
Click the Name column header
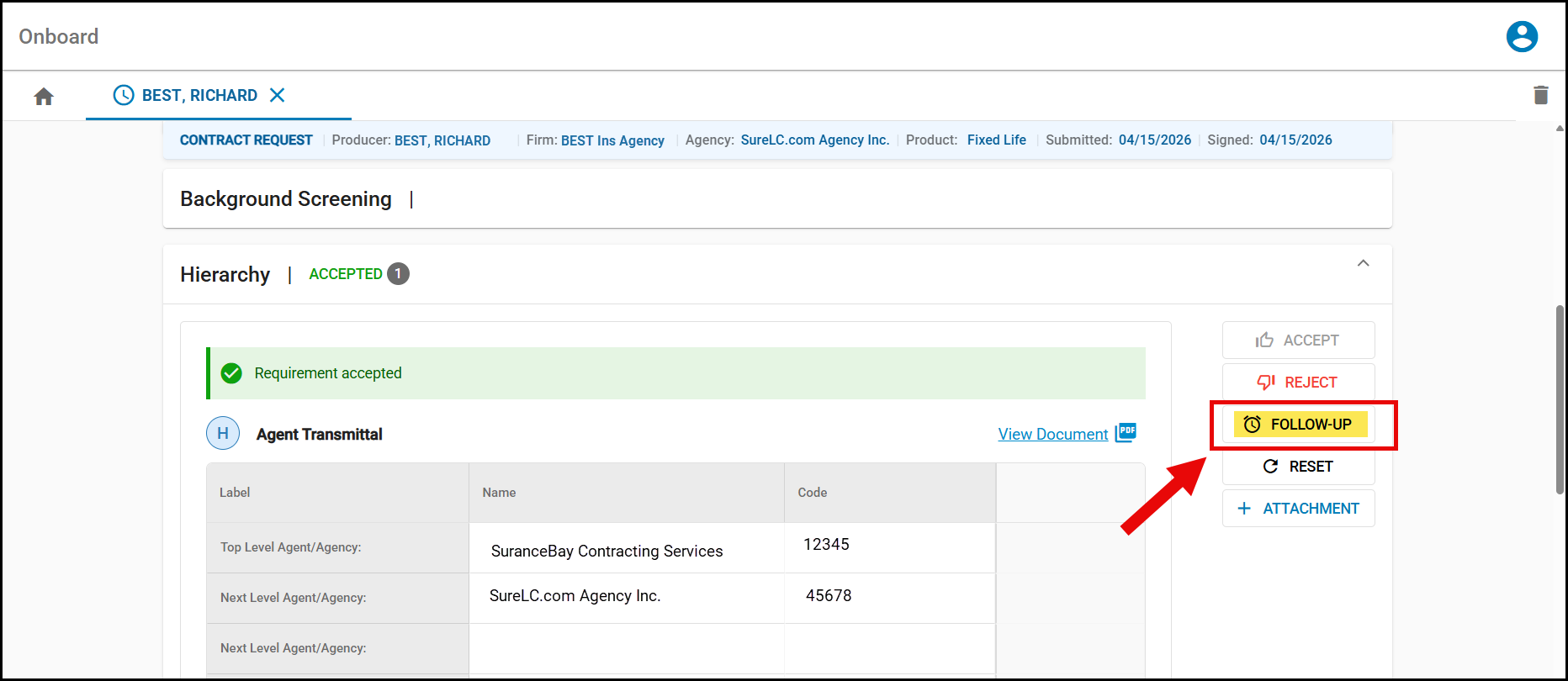coord(499,493)
